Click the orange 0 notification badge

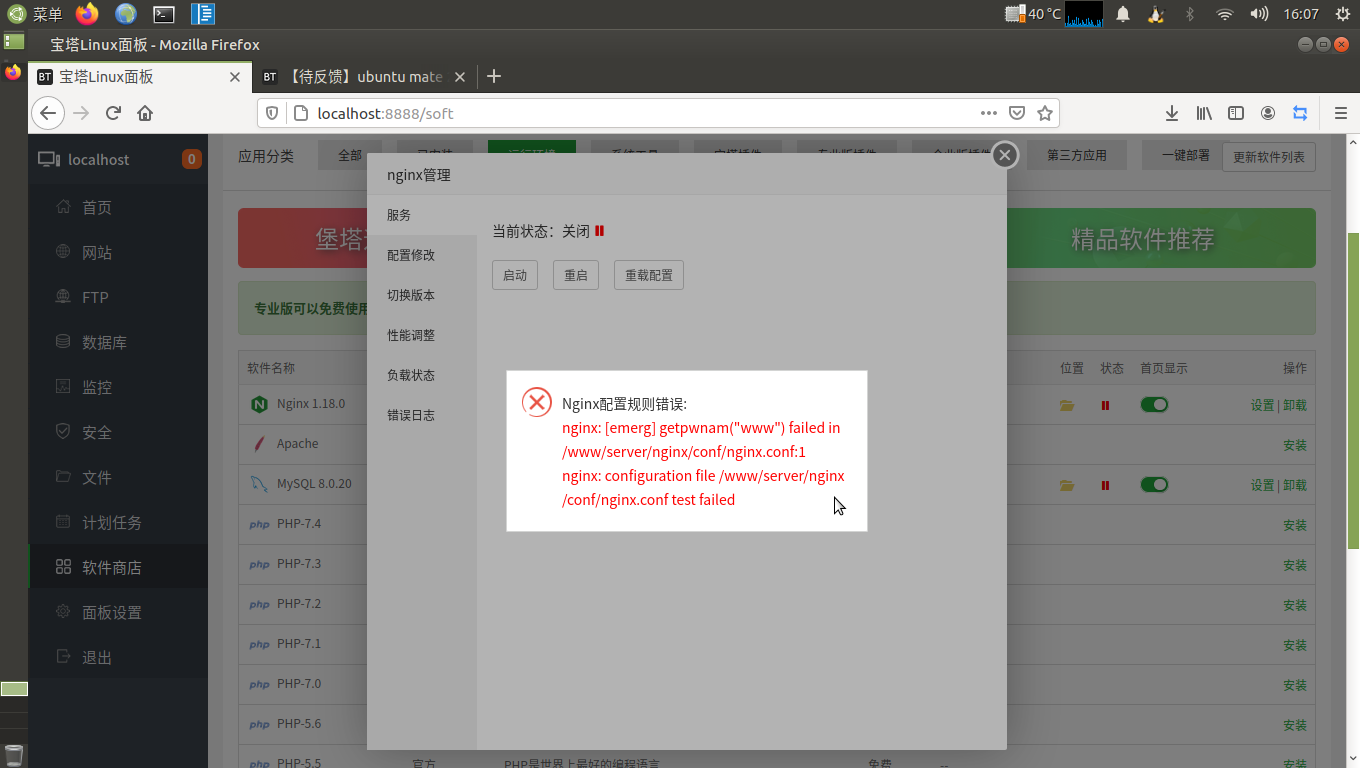(191, 159)
